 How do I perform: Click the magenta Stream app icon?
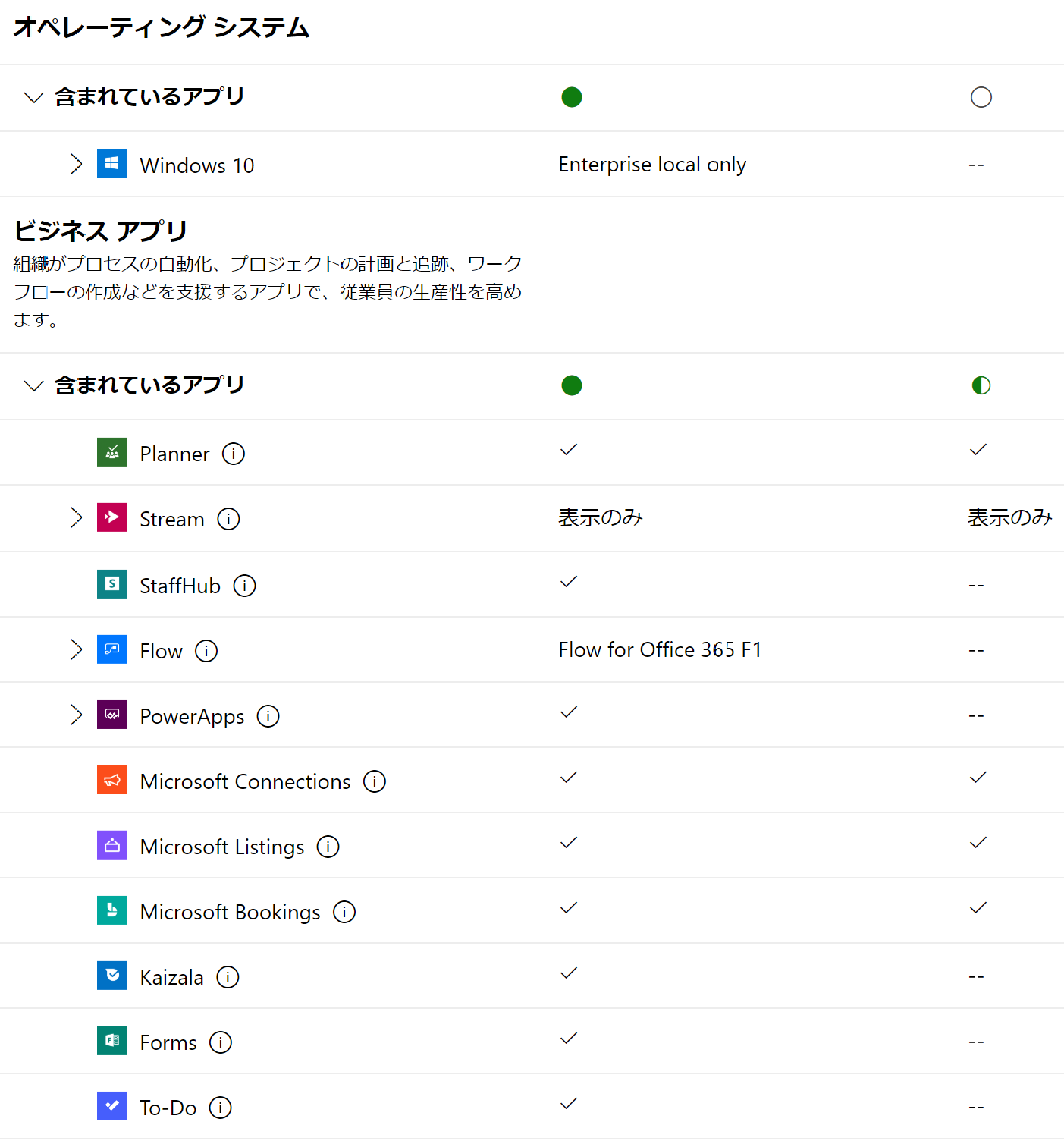(x=112, y=517)
